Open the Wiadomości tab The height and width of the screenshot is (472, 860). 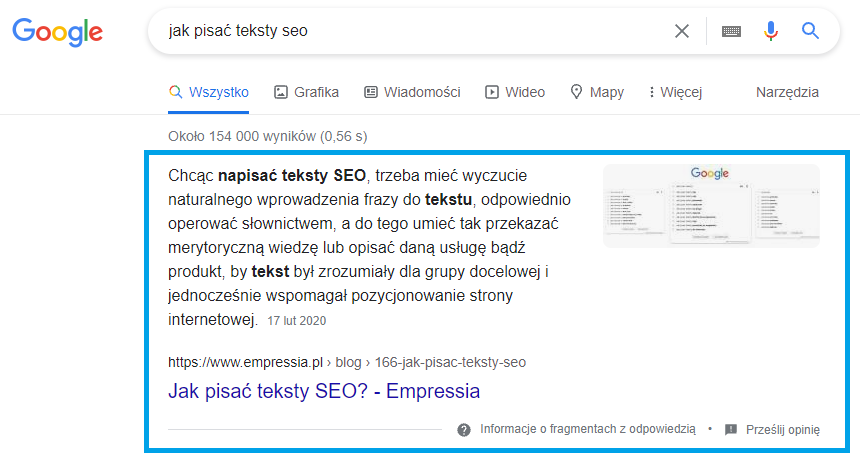412,92
